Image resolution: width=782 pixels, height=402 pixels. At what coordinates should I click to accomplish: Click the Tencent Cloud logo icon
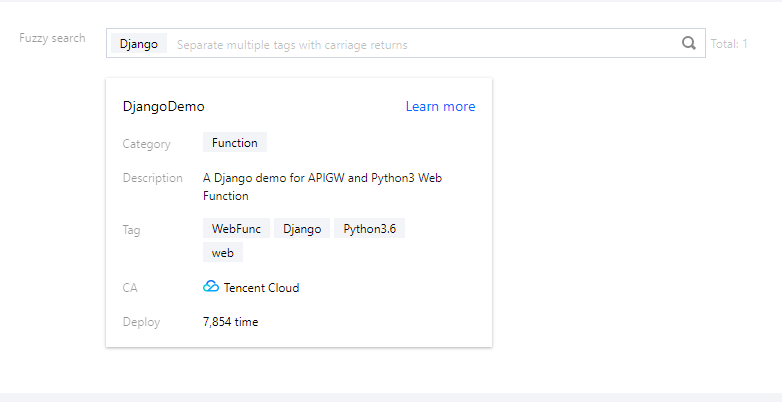pos(211,286)
